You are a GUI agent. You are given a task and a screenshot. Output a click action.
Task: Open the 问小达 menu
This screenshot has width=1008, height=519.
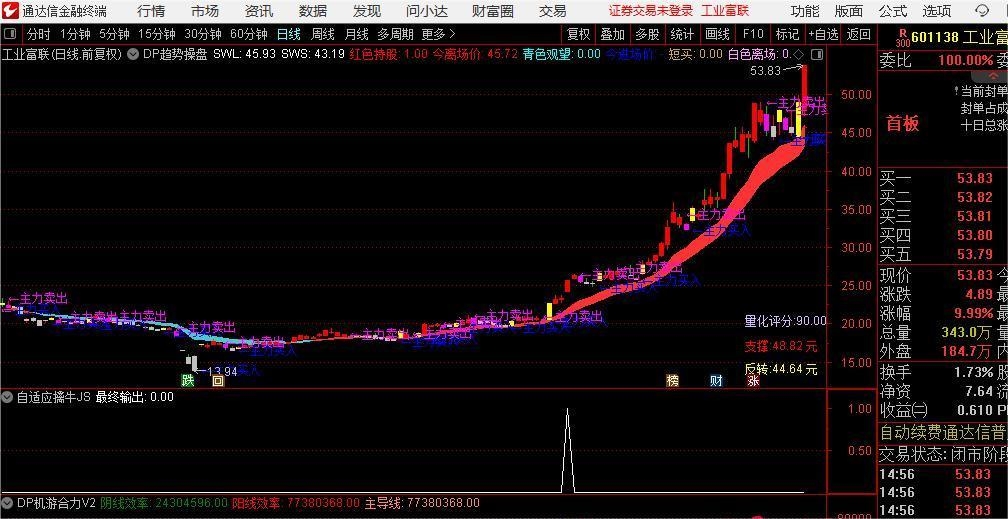click(427, 11)
